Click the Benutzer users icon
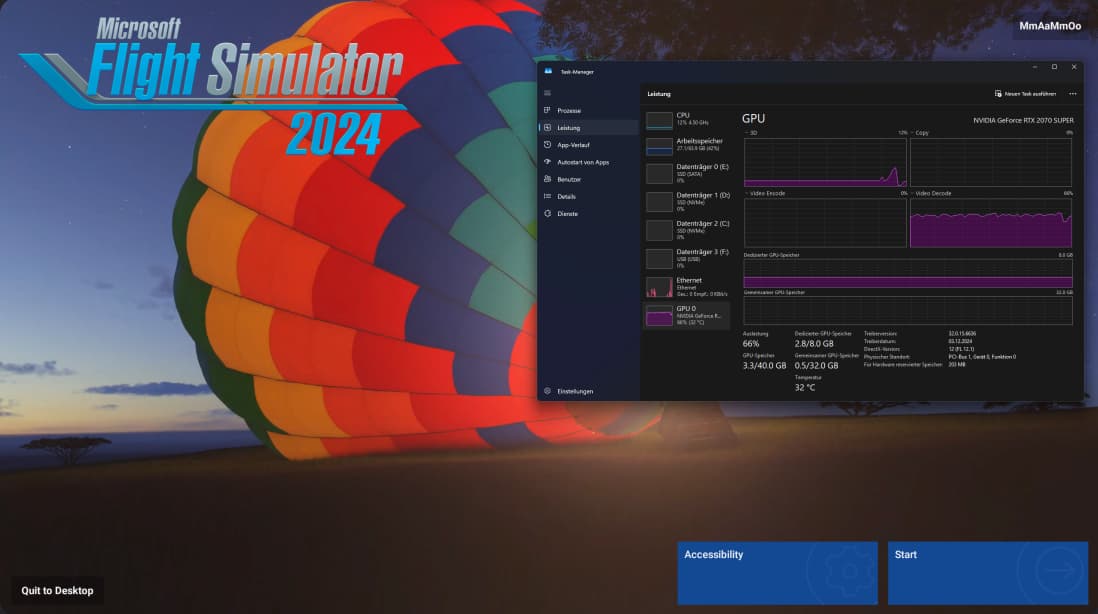Image resolution: width=1098 pixels, height=614 pixels. pyautogui.click(x=548, y=179)
